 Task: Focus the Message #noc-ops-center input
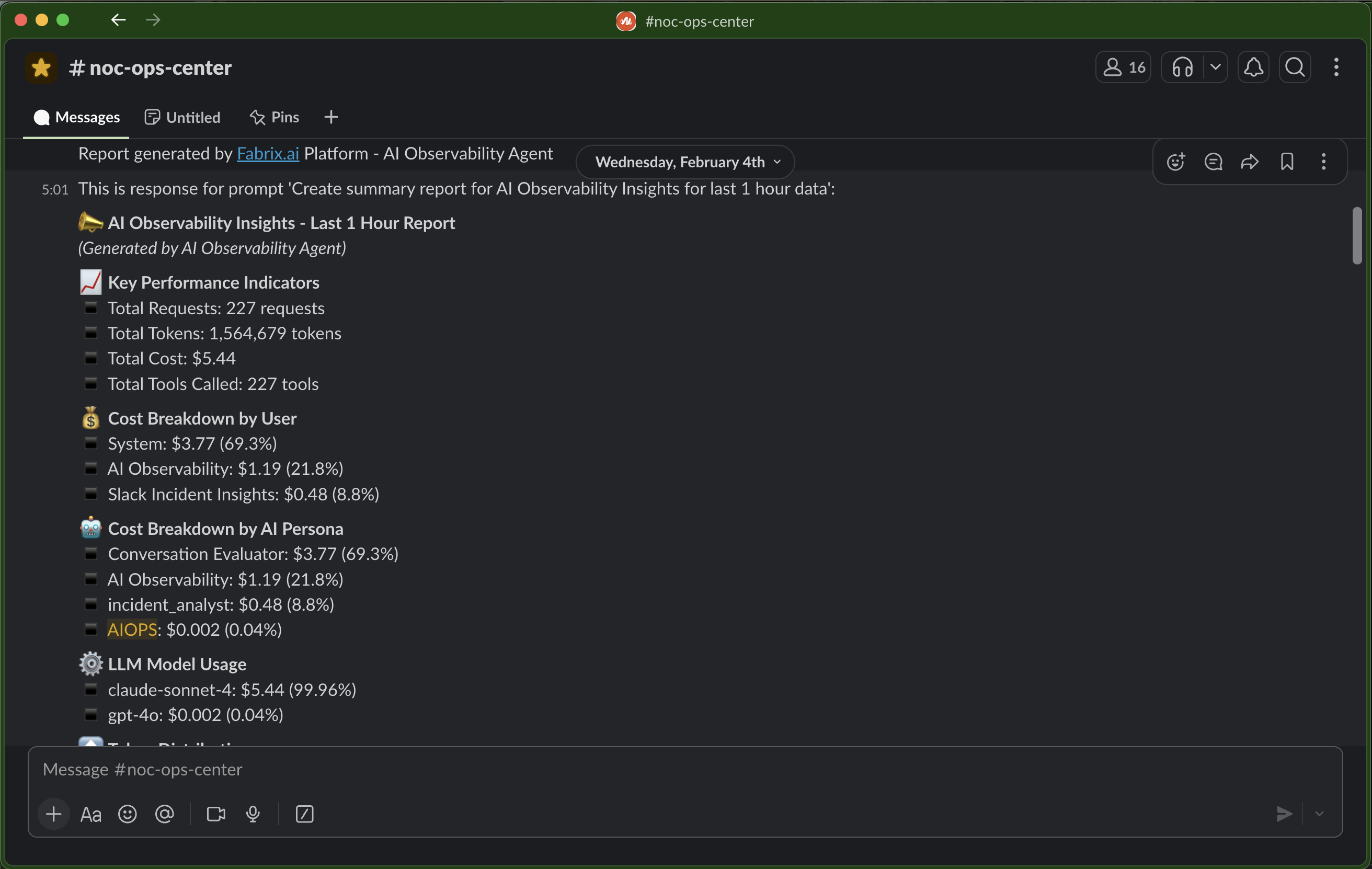tap(627, 769)
